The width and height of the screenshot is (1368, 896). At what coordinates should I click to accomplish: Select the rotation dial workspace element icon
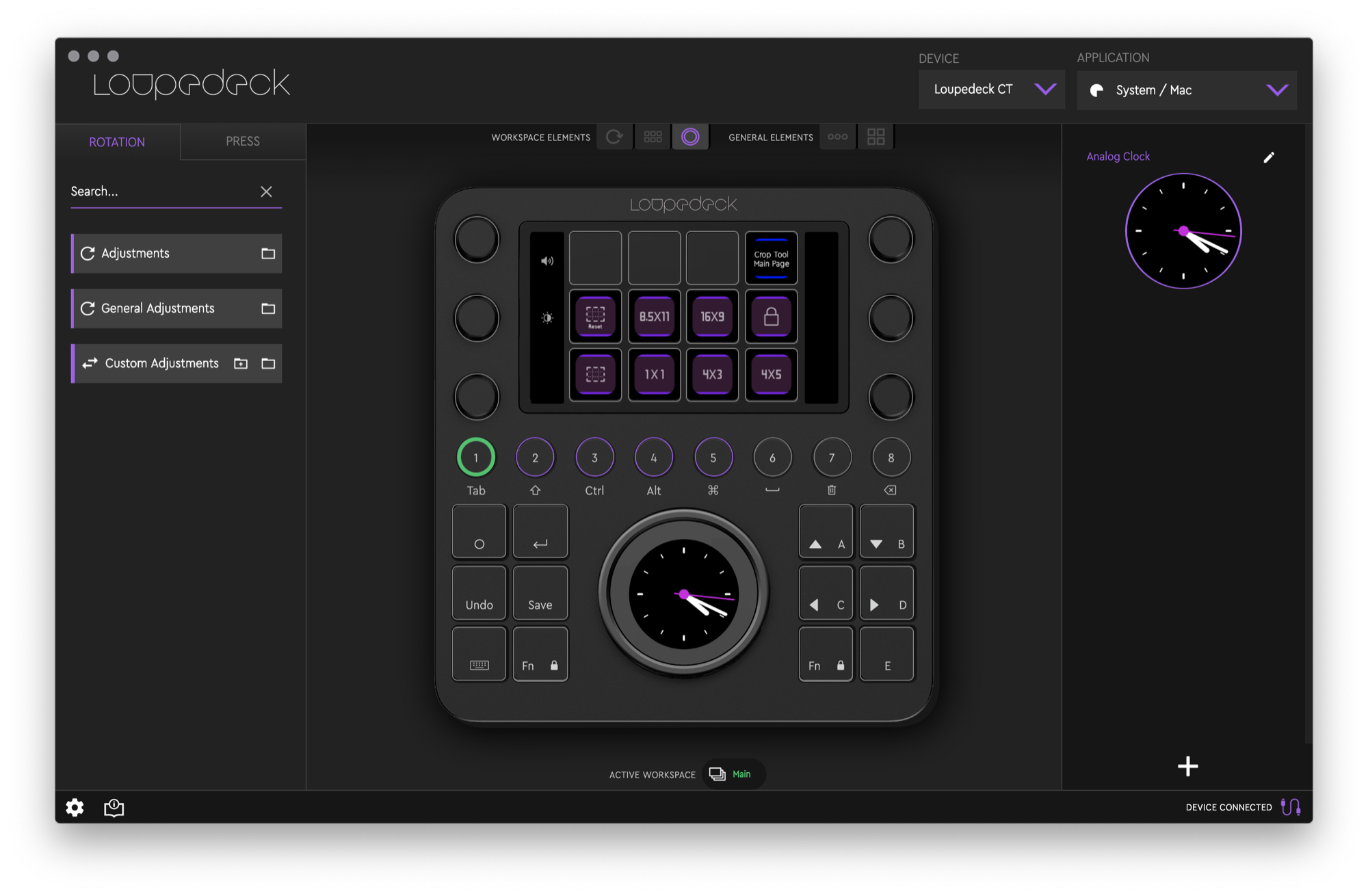pyautogui.click(x=614, y=137)
